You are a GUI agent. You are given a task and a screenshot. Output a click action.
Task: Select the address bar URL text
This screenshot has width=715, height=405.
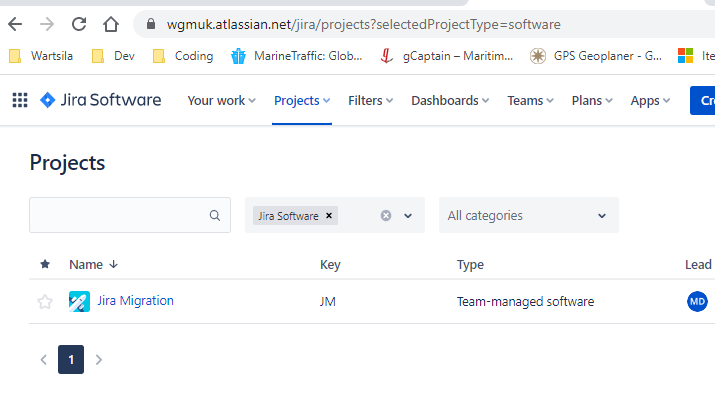pyautogui.click(x=363, y=24)
